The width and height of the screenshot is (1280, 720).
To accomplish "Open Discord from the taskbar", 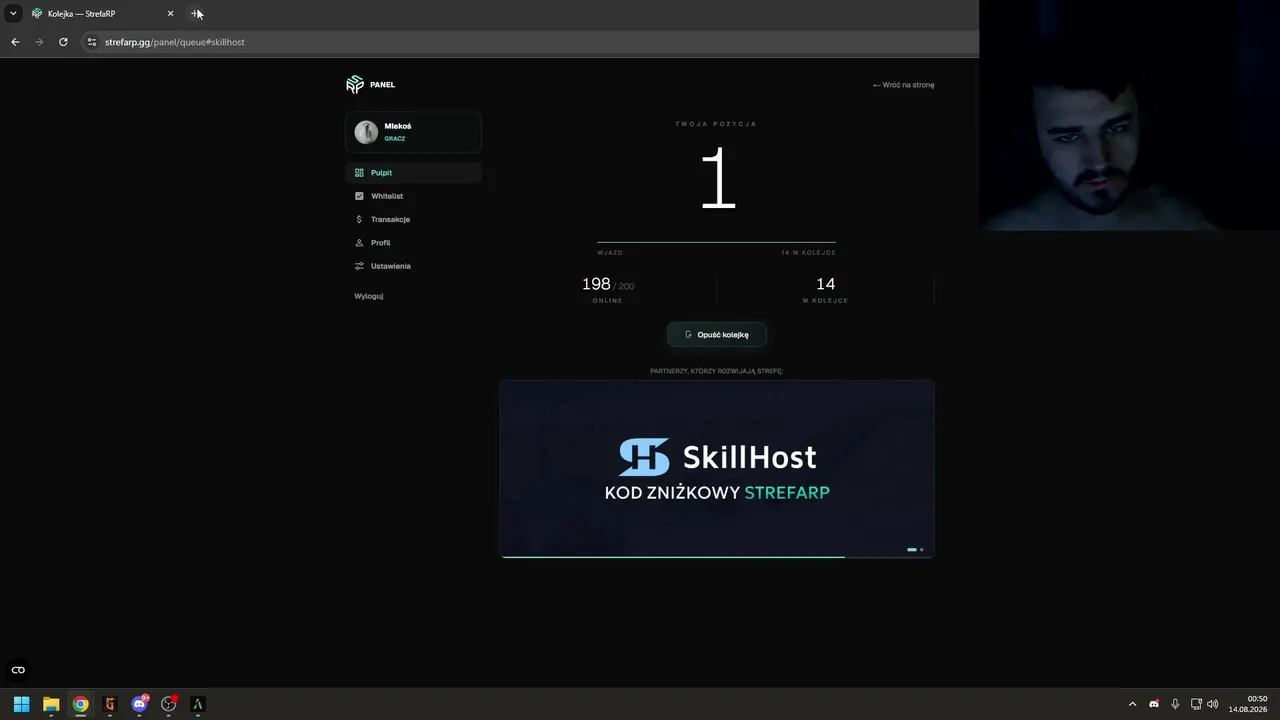I will (139, 704).
